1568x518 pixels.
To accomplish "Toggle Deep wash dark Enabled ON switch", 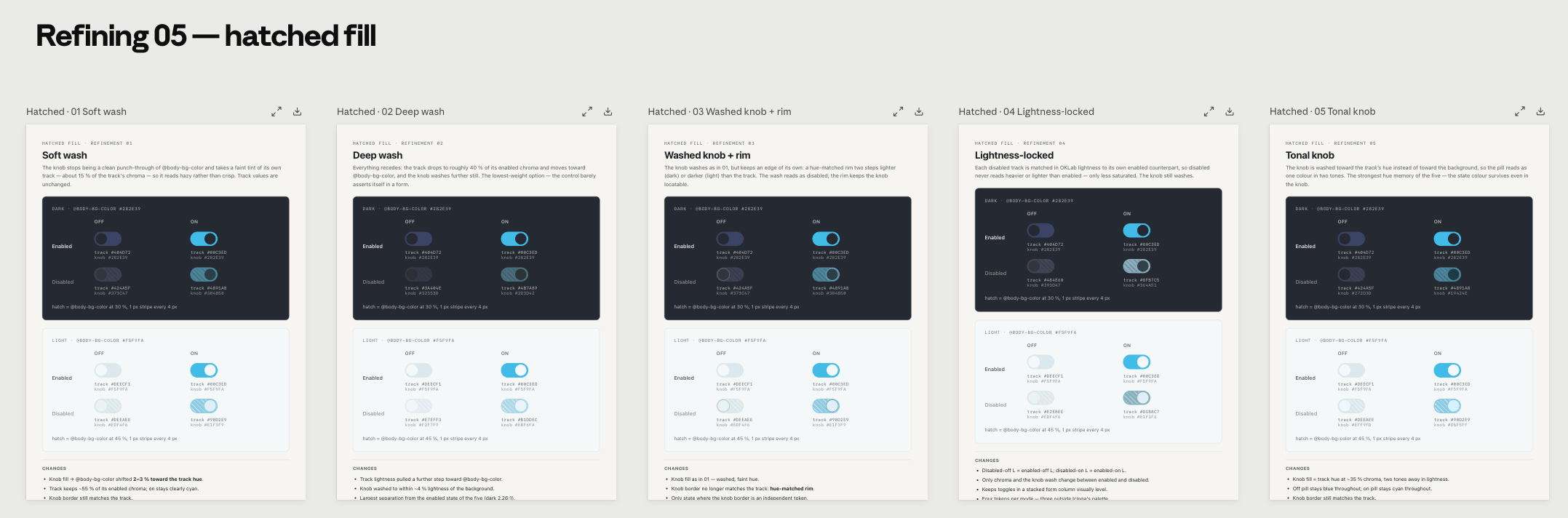I will 514,239.
